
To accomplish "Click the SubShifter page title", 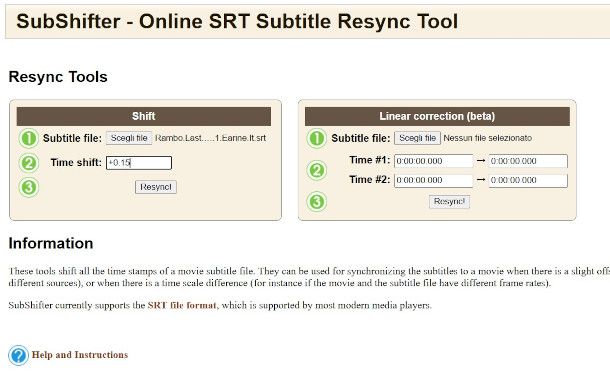I will pos(237,21).
